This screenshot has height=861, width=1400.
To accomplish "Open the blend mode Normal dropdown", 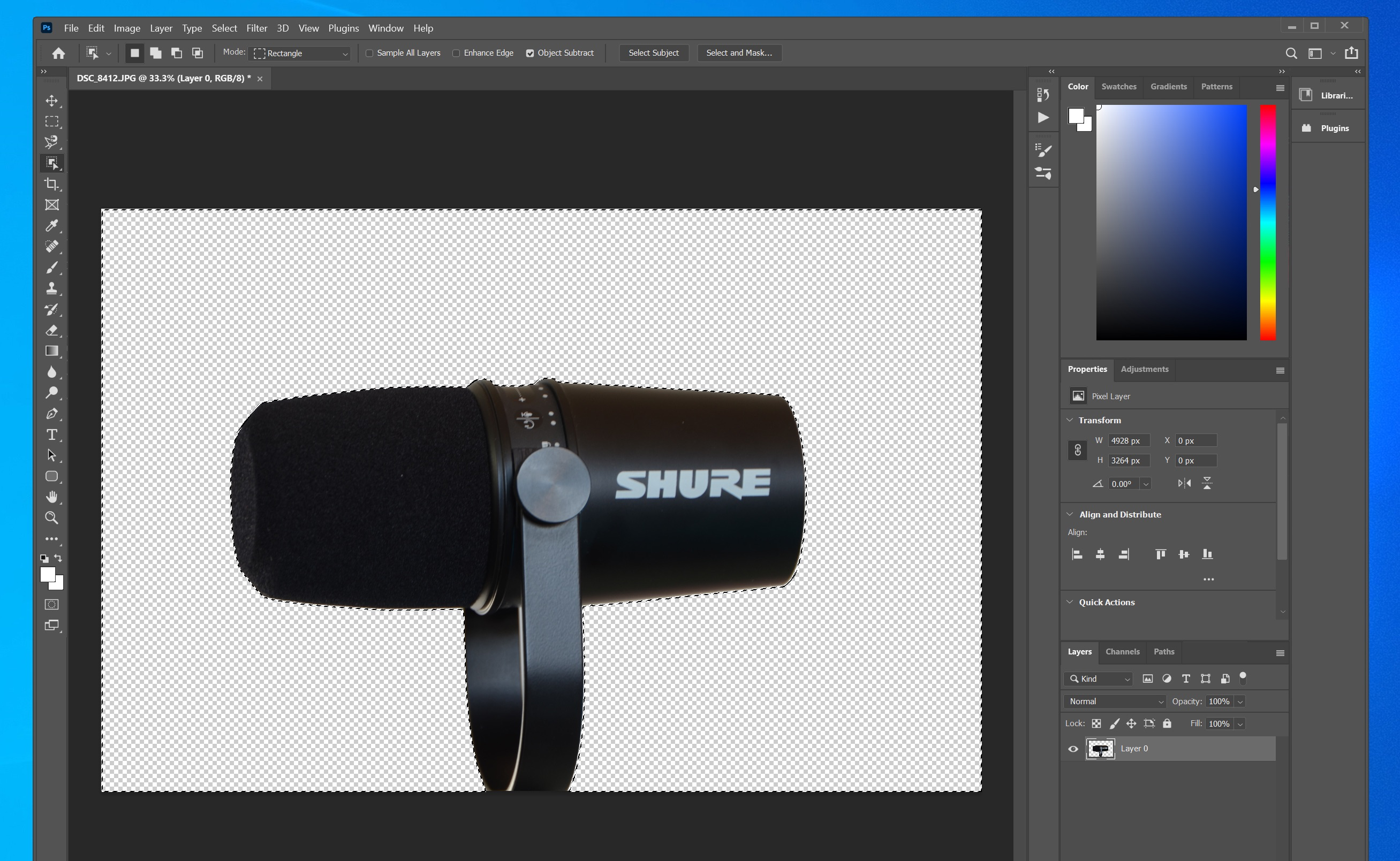I will point(1115,702).
